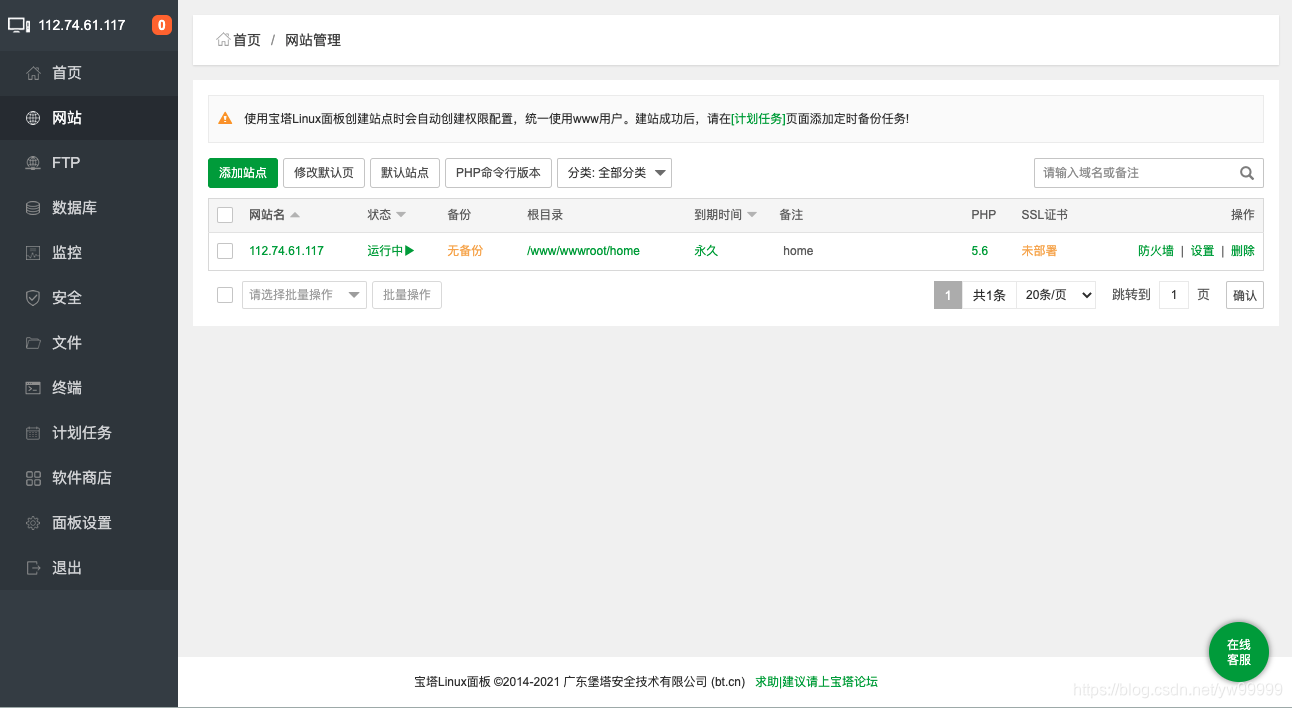1292x708 pixels.
Task: Click the house icon for 首页 in sidebar
Action: tap(33, 73)
